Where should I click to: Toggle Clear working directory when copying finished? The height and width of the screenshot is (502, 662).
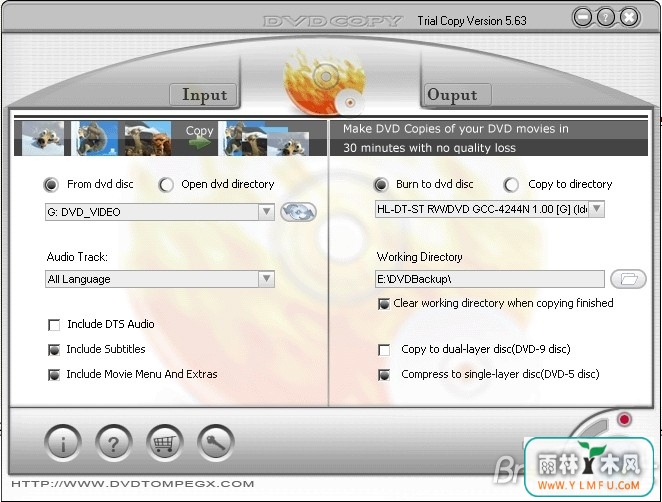pos(384,304)
